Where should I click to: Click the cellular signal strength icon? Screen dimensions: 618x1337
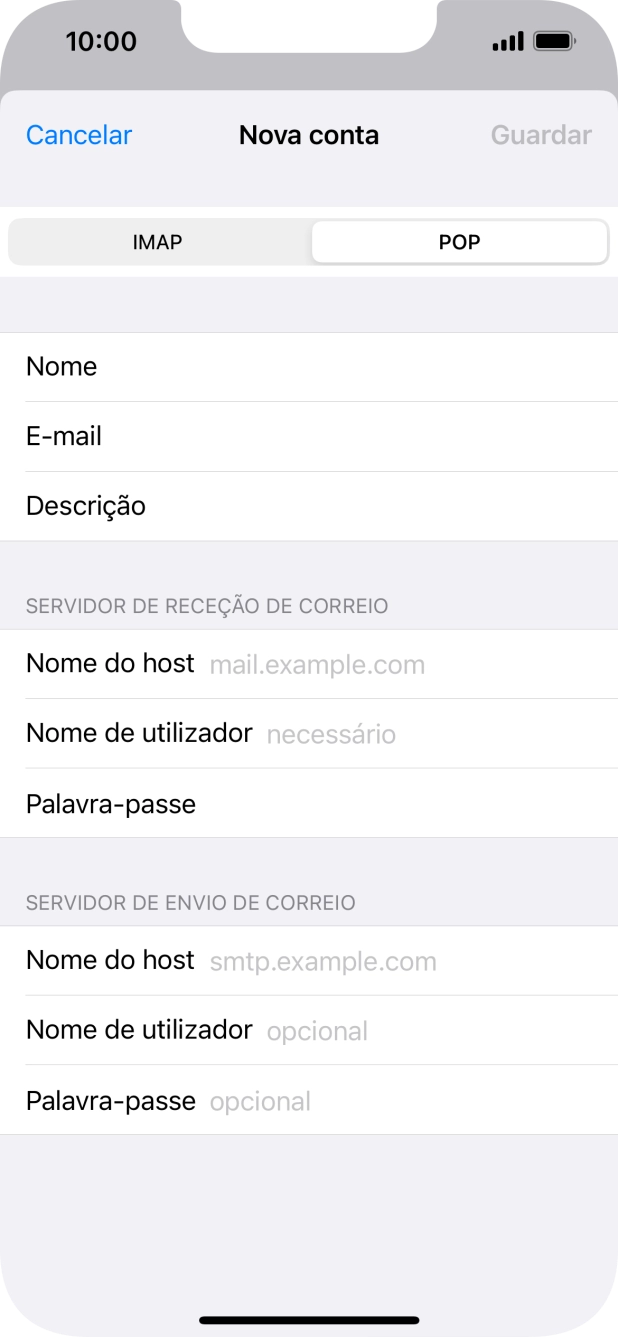pos(508,41)
